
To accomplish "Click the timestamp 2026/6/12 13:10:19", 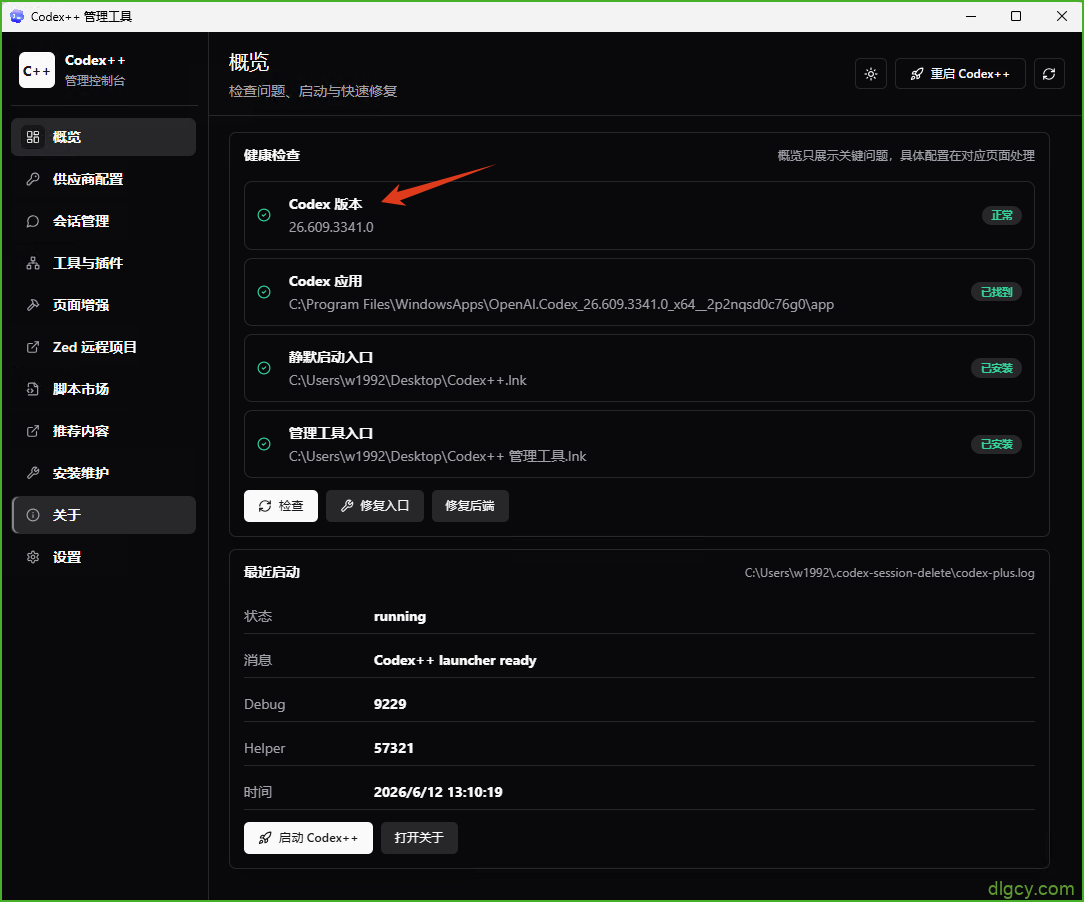I will tap(438, 792).
